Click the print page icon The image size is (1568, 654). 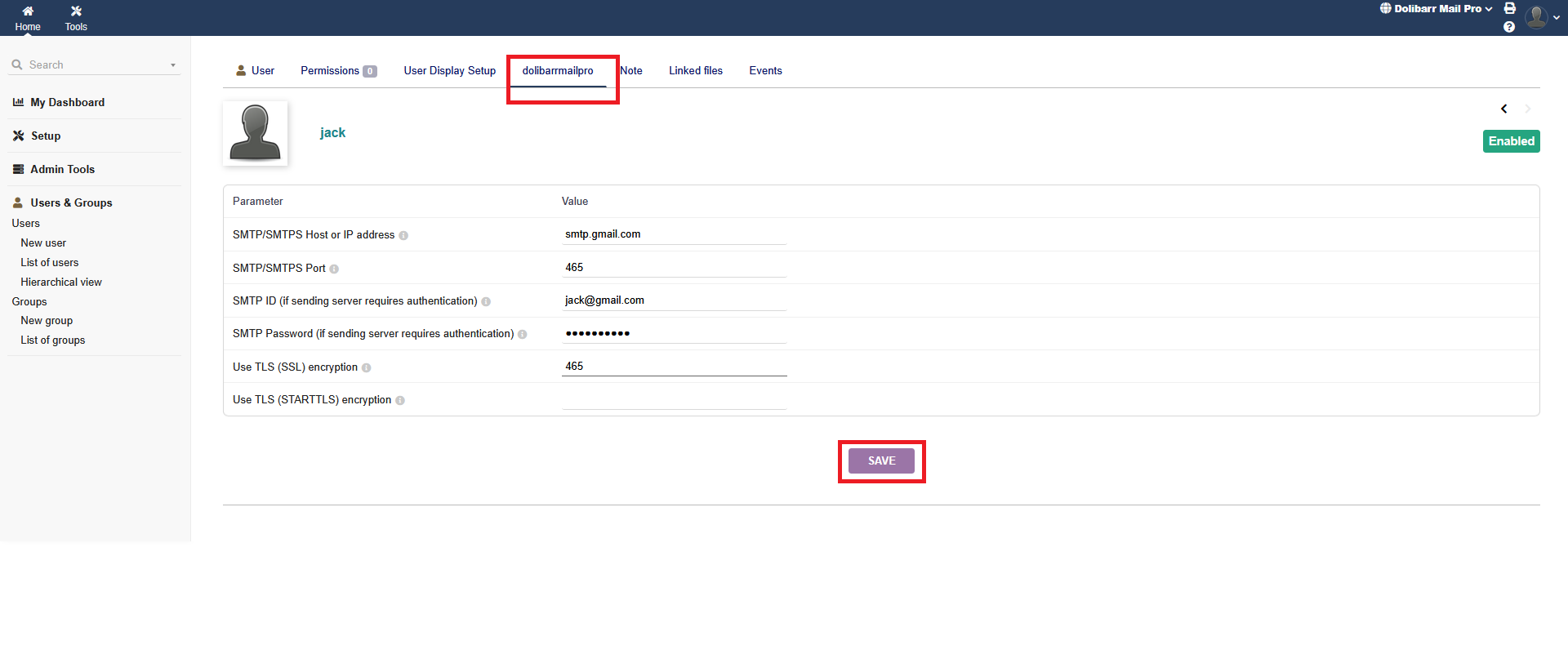click(1510, 8)
